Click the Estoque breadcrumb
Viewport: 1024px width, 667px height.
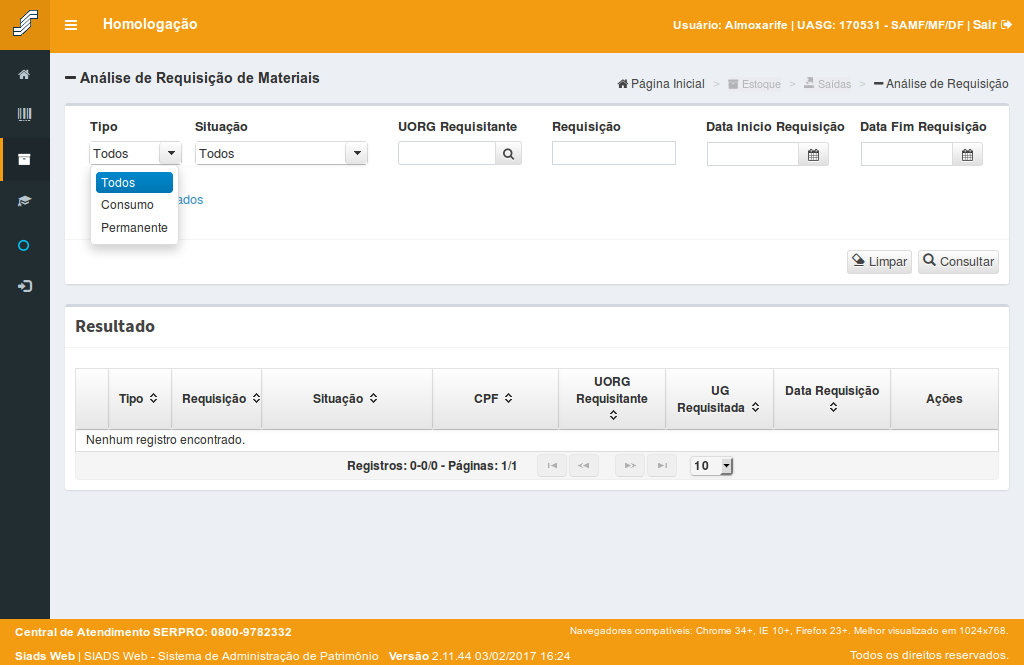click(x=754, y=84)
